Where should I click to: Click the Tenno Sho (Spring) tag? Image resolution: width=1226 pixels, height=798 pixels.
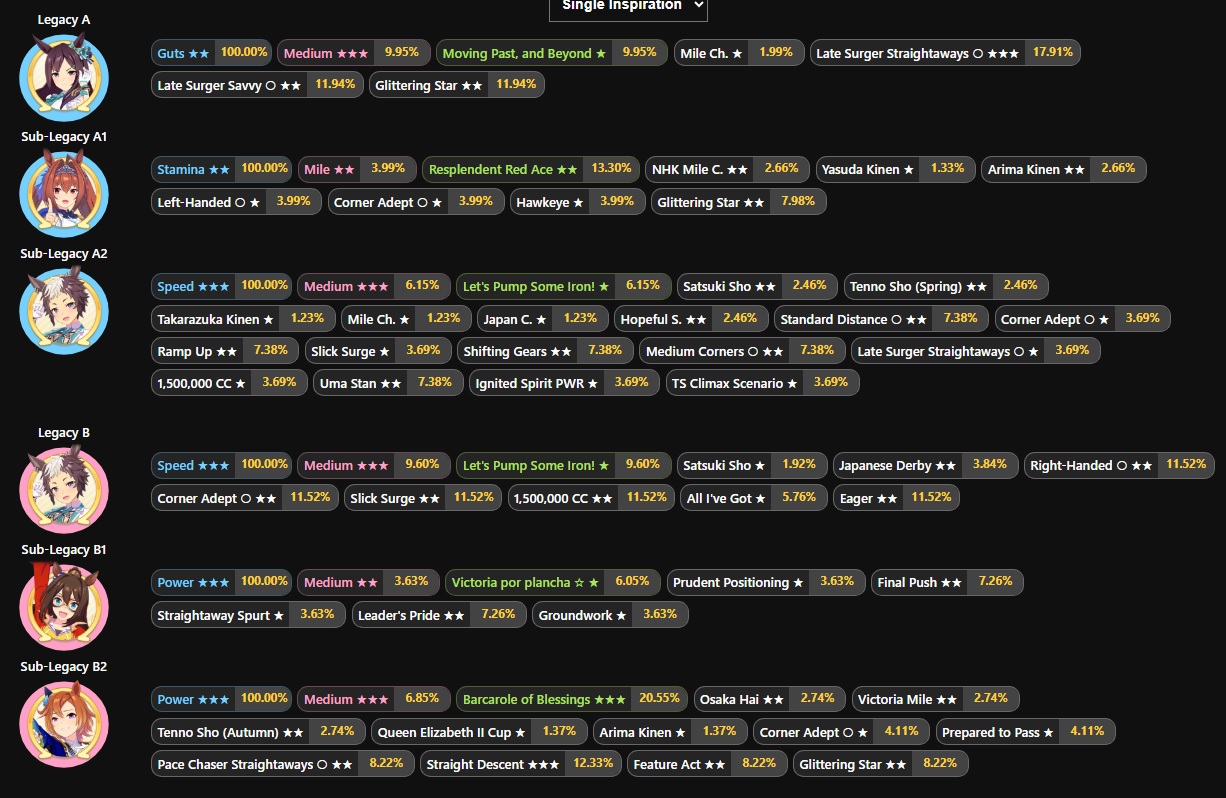click(946, 286)
